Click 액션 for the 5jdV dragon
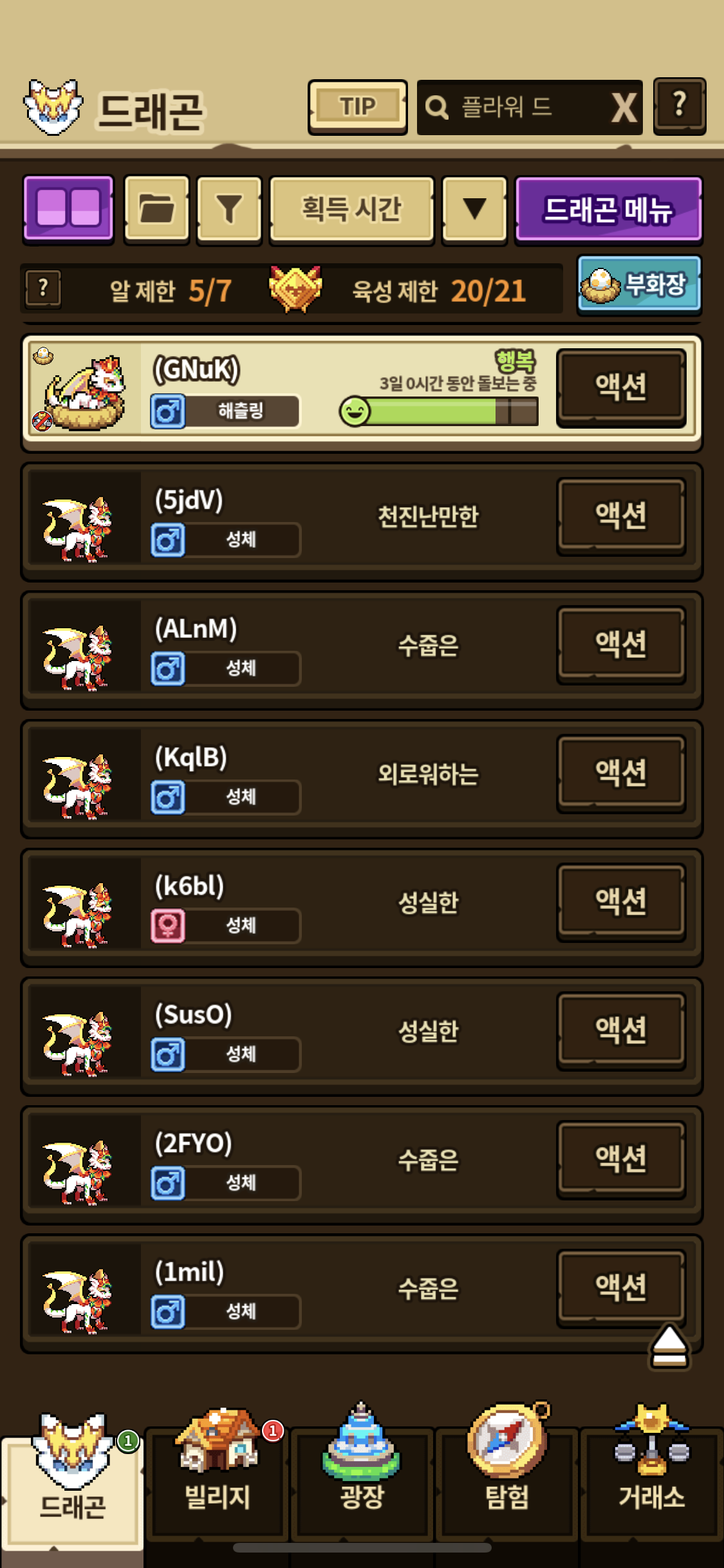Screen dimensions: 724x1568 point(621,516)
